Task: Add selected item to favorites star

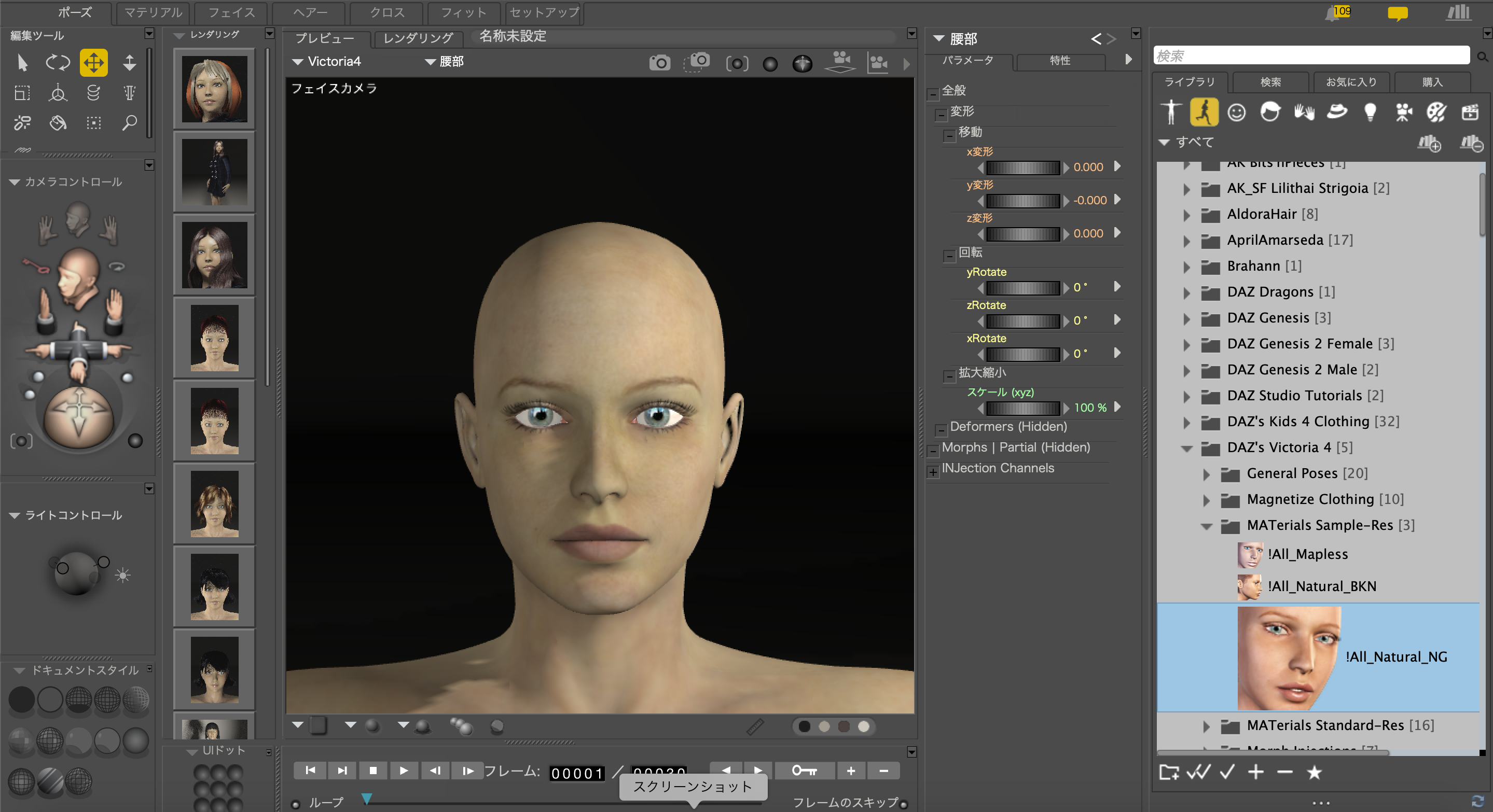Action: (x=1314, y=772)
